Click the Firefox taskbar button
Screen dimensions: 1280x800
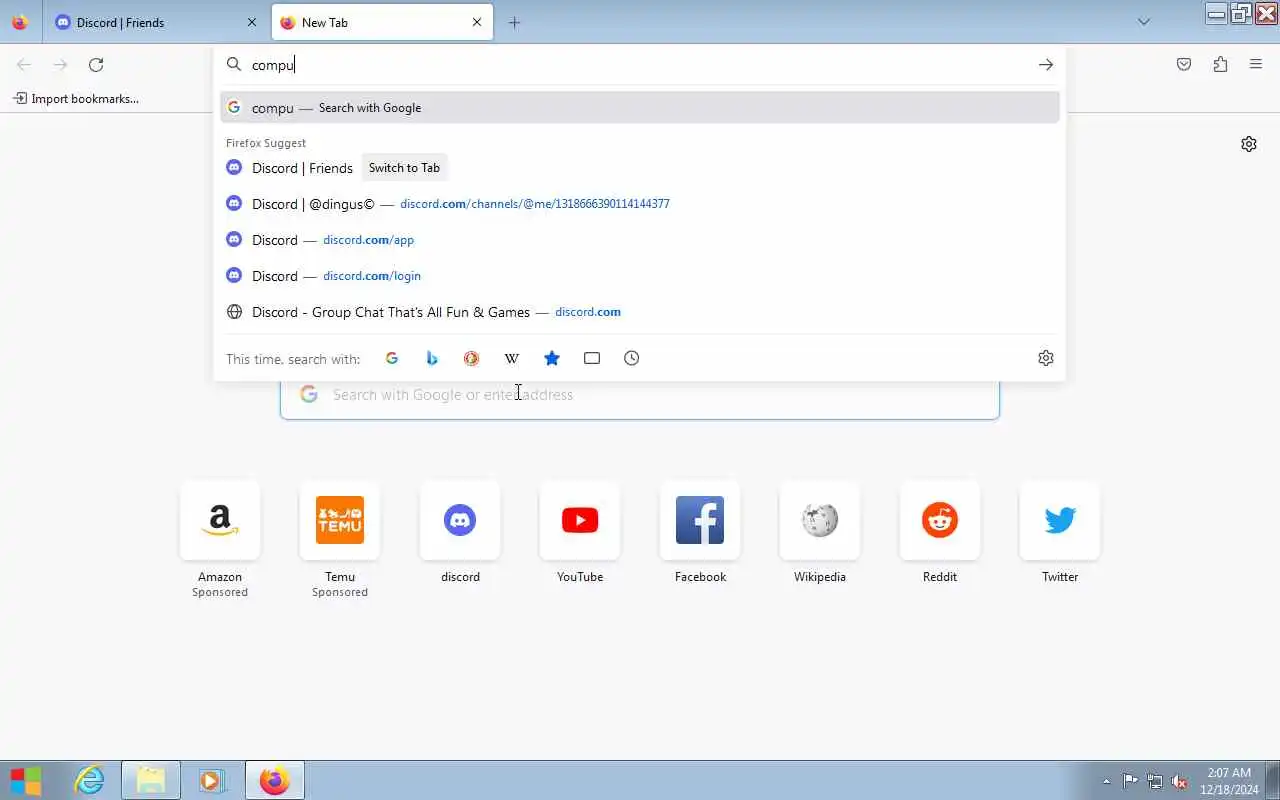[274, 780]
